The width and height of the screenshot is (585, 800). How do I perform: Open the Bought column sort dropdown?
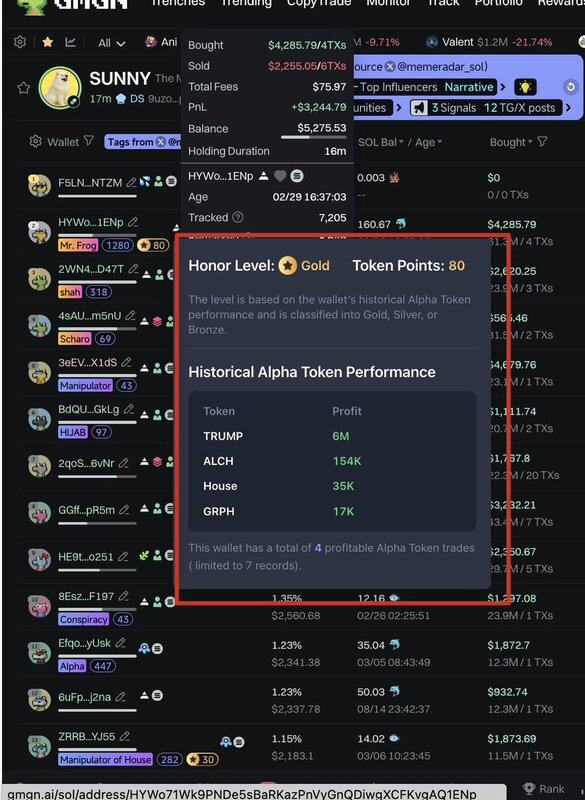point(530,142)
